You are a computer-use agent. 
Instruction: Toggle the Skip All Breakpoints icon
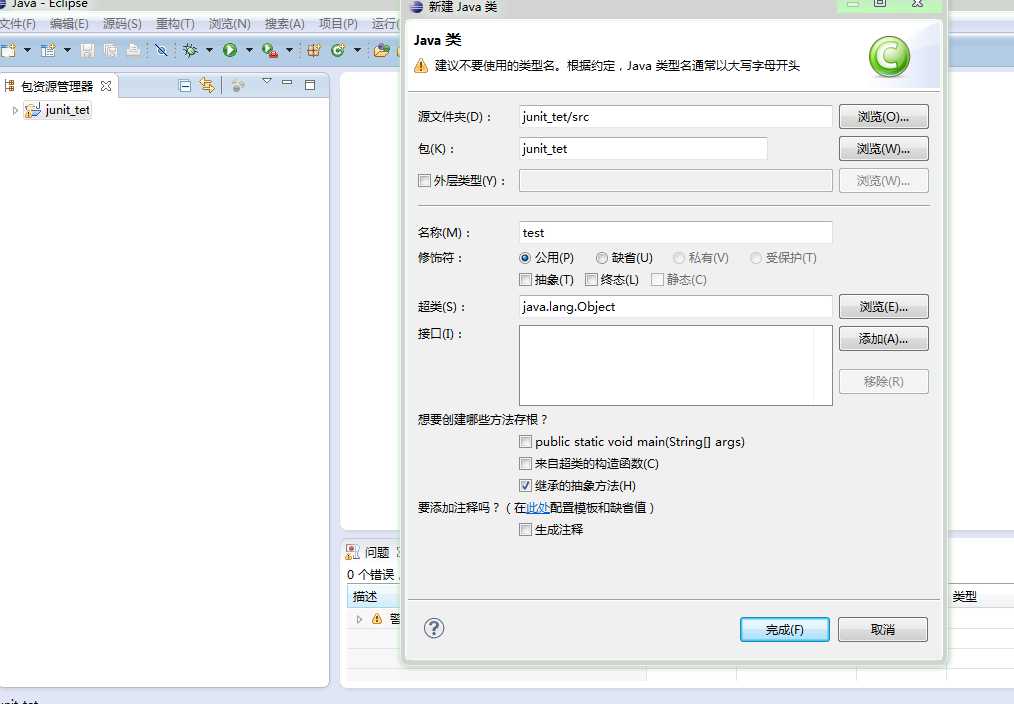pos(161,50)
